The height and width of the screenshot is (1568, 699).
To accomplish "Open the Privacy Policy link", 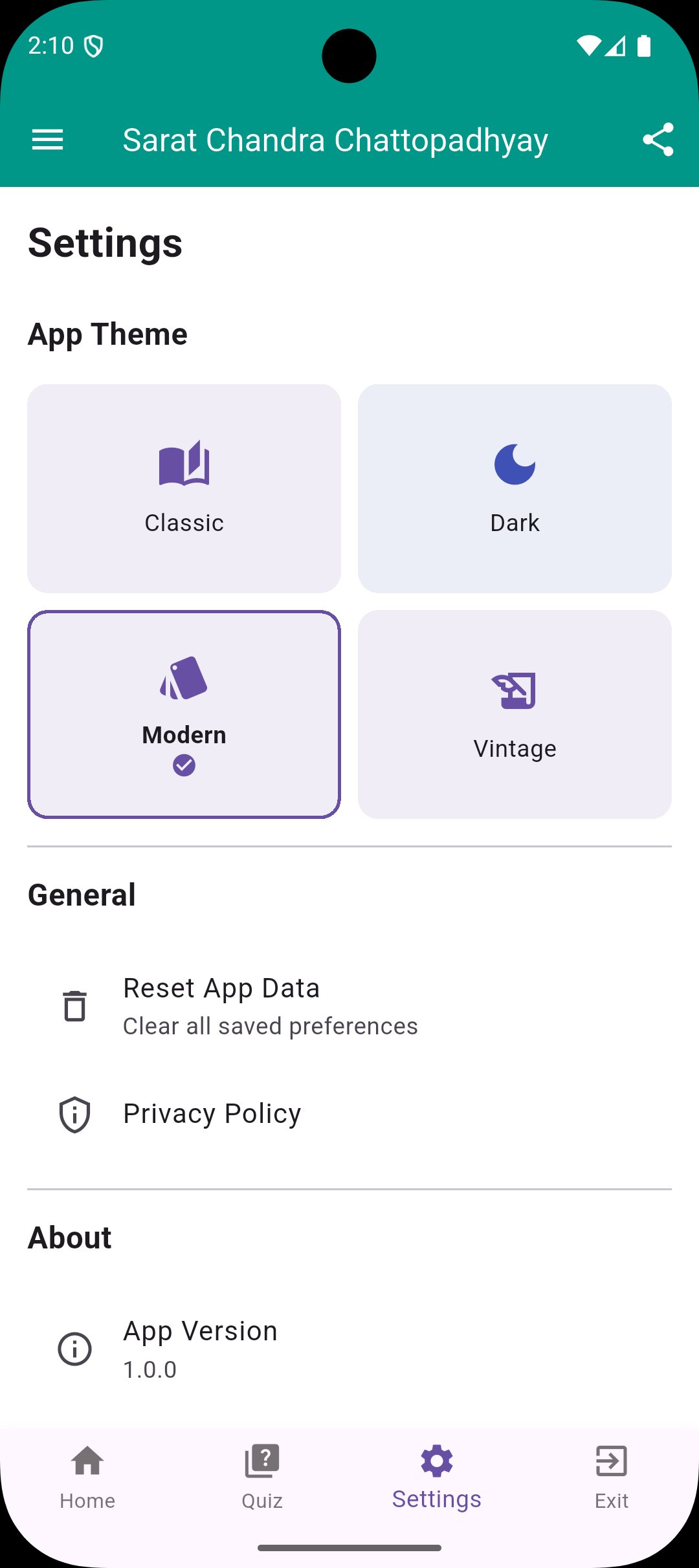I will tap(212, 1114).
